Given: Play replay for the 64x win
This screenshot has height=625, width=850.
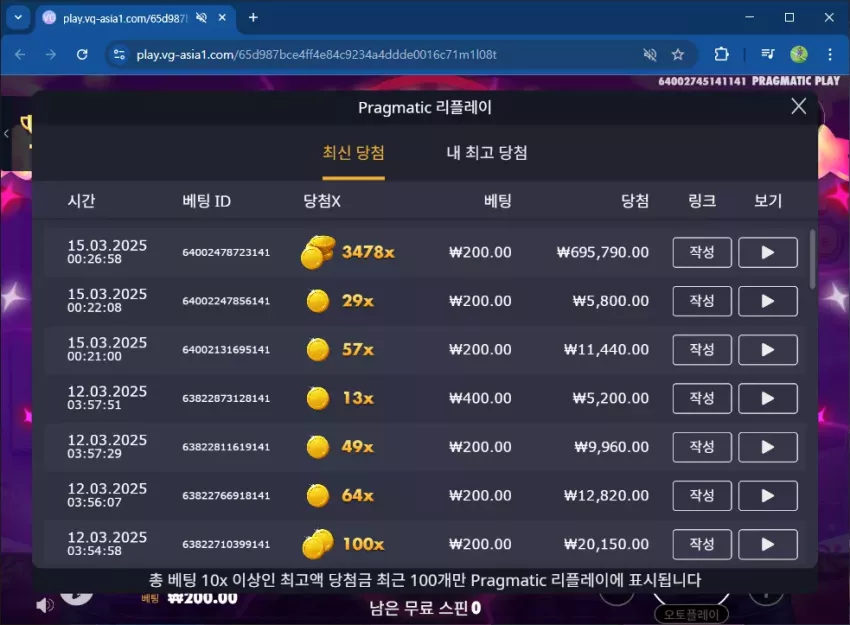Looking at the screenshot, I should click(x=768, y=495).
